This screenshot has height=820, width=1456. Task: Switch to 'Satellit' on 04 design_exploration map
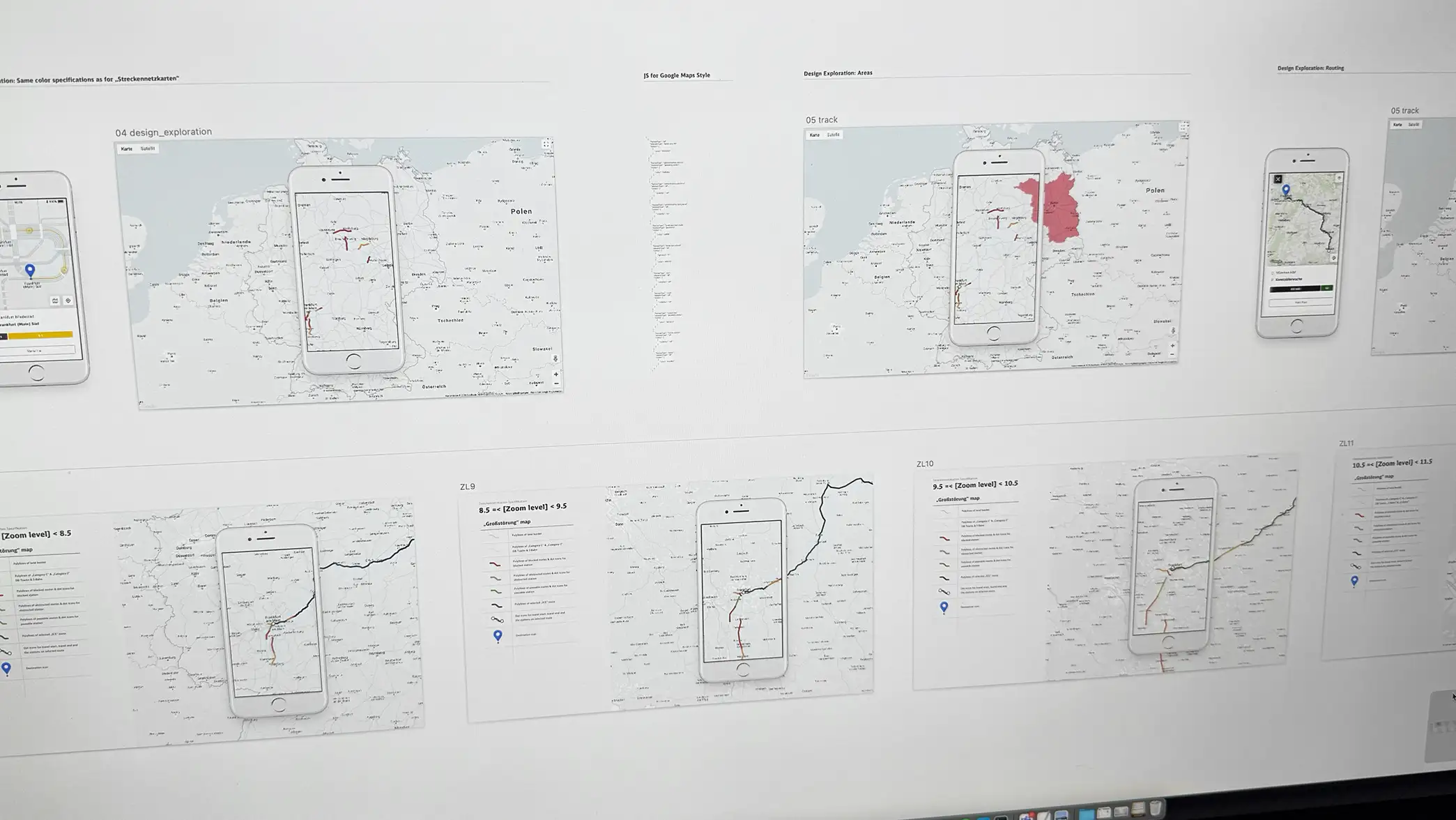click(x=147, y=149)
